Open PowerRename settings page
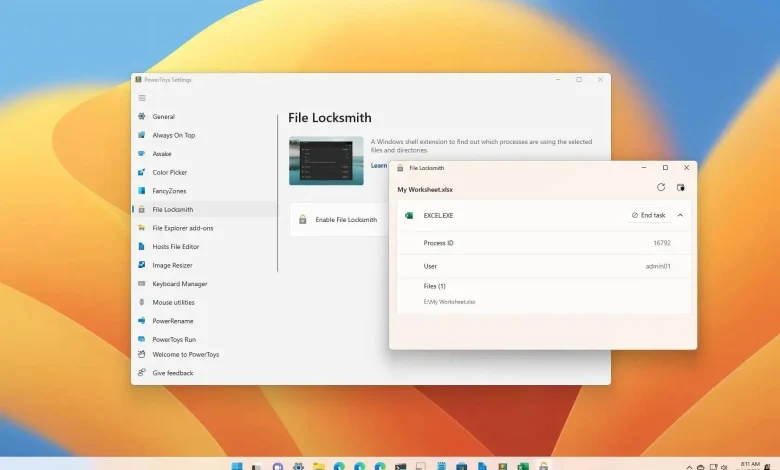The image size is (780, 470). tap(173, 321)
